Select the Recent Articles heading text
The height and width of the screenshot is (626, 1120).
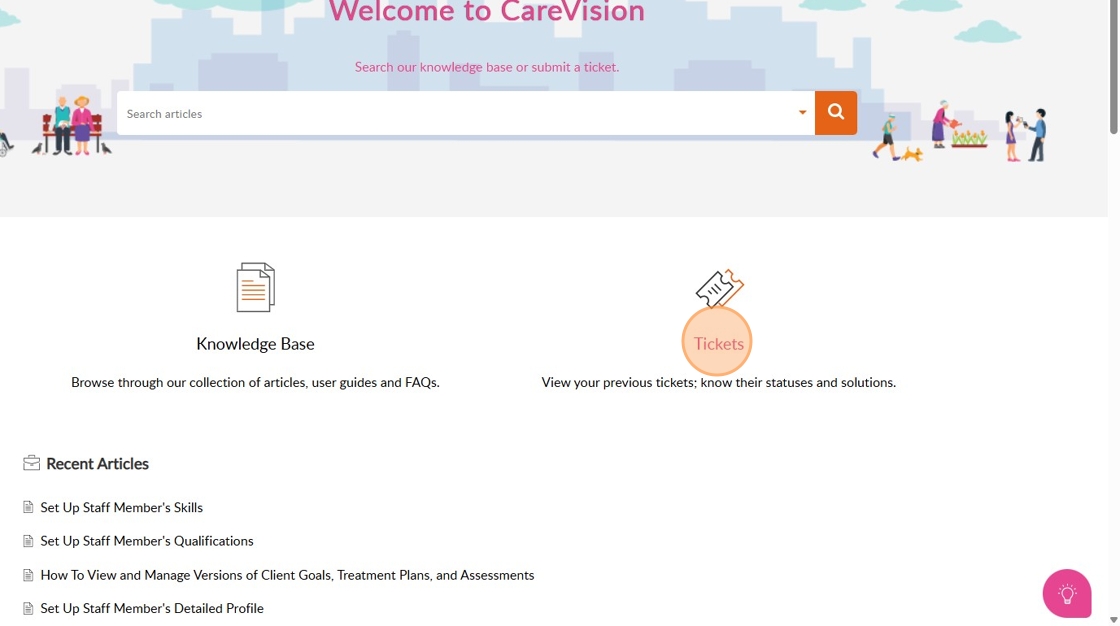point(97,464)
